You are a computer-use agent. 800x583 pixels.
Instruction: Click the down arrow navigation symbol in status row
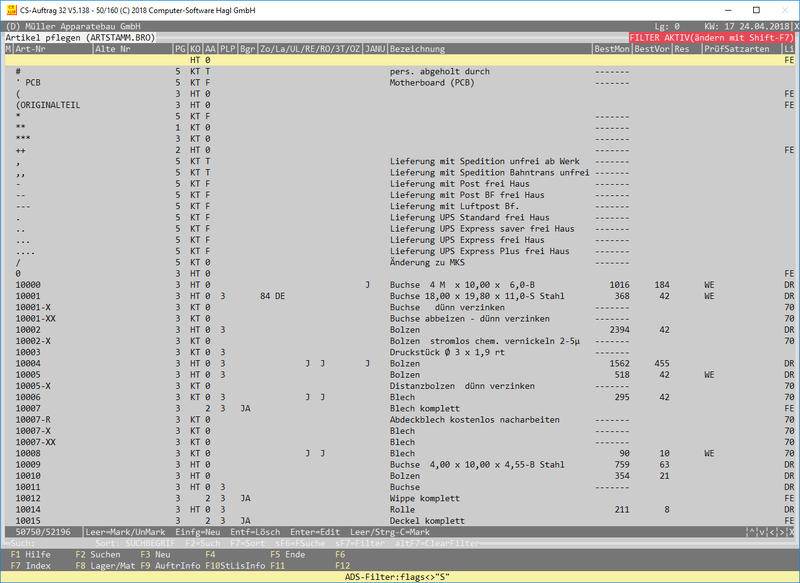[760, 532]
